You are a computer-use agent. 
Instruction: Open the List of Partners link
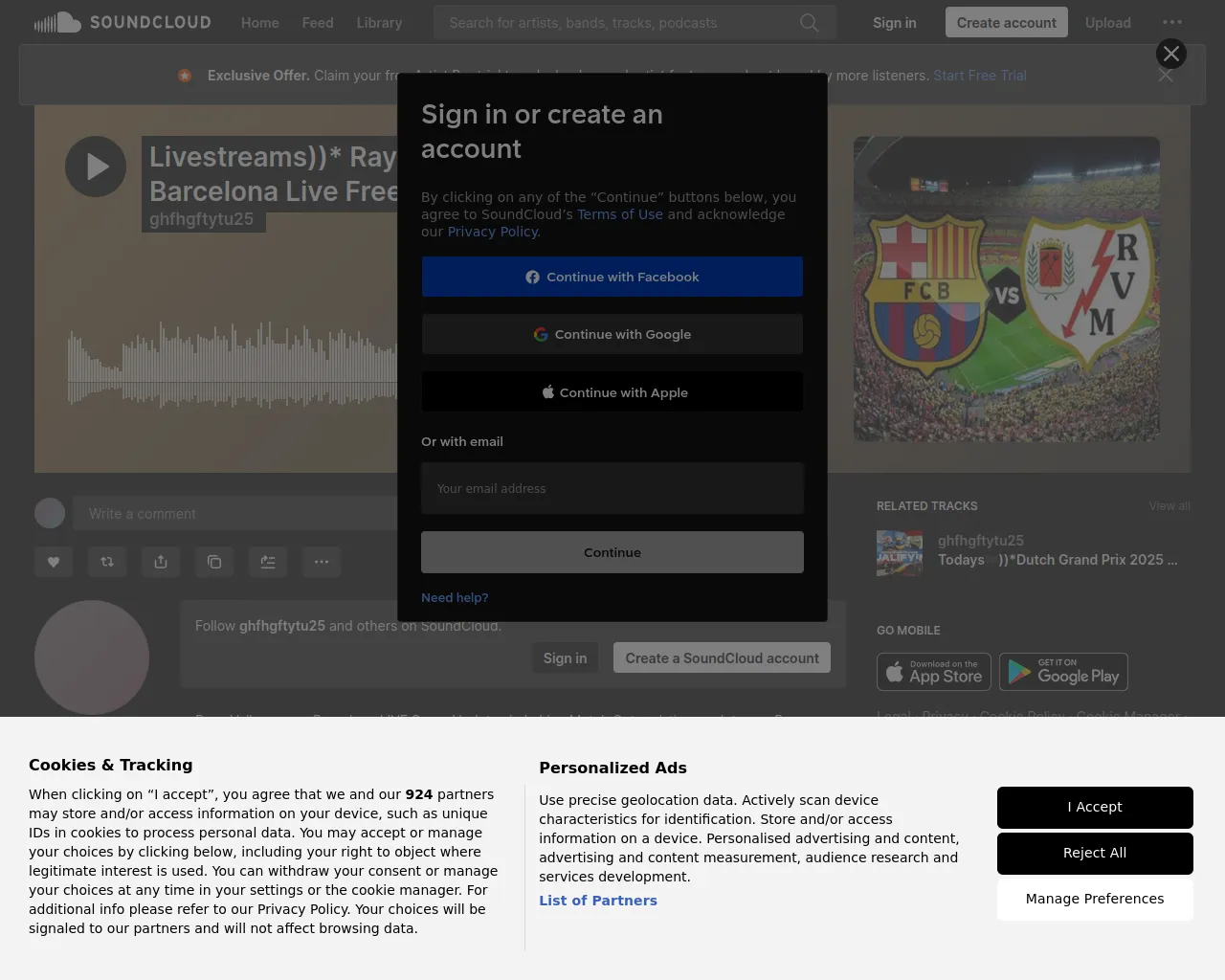[598, 901]
